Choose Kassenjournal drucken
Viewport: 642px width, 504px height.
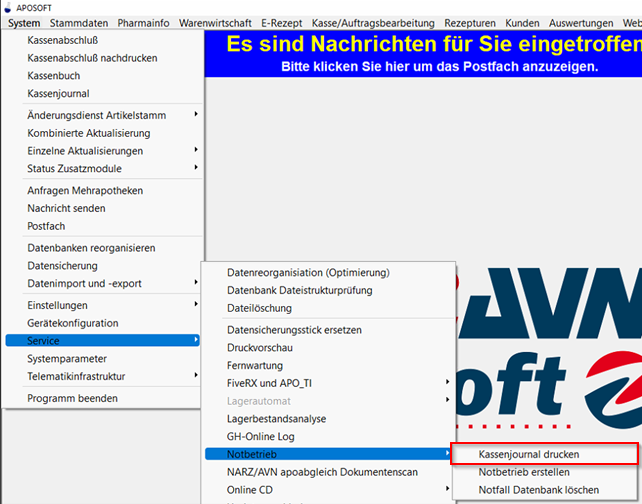click(x=545, y=454)
